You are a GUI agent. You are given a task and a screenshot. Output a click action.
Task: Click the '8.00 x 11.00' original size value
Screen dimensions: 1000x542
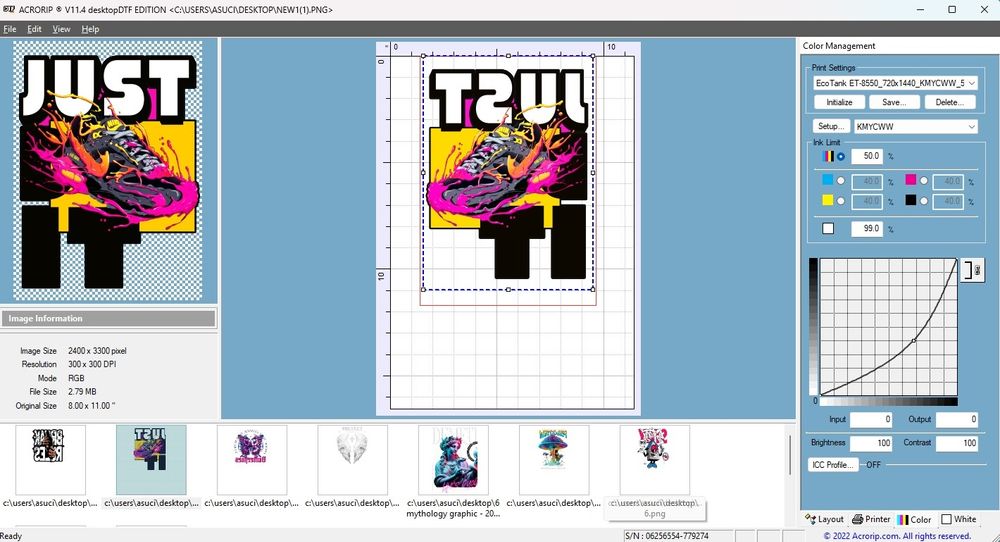point(91,406)
